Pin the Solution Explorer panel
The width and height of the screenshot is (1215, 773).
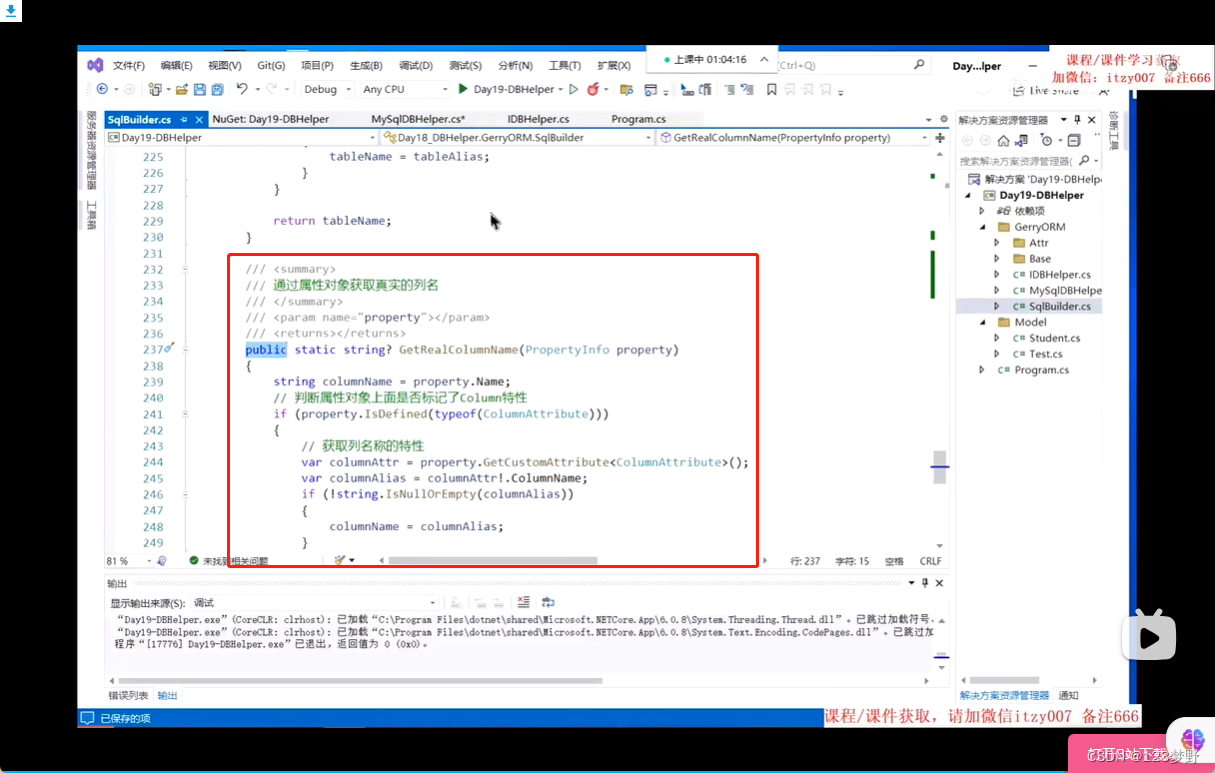click(1078, 120)
